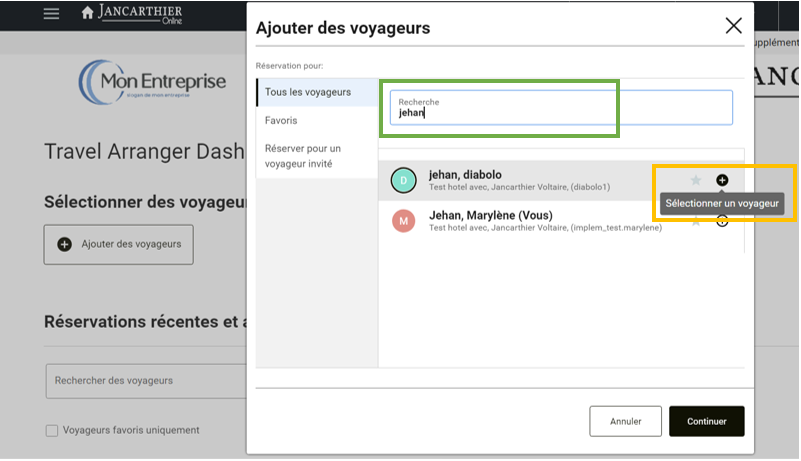Click the green D avatar for diabolo
The width and height of the screenshot is (801, 461).
(403, 180)
